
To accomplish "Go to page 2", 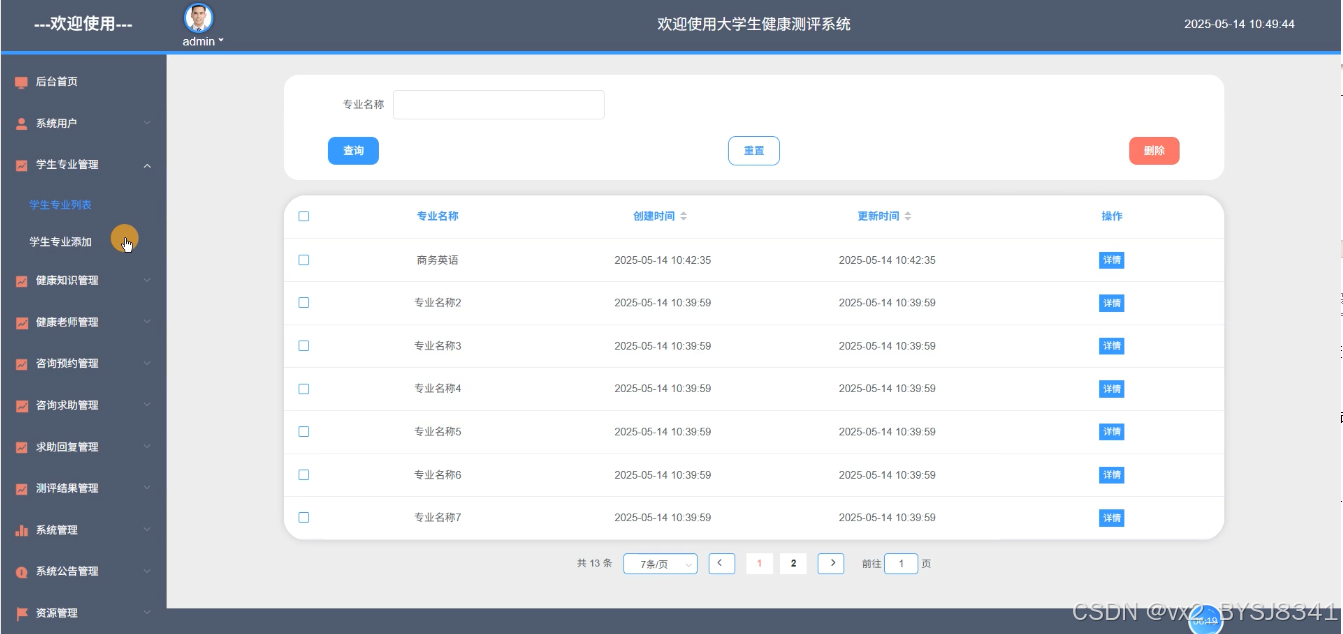I will tap(793, 564).
